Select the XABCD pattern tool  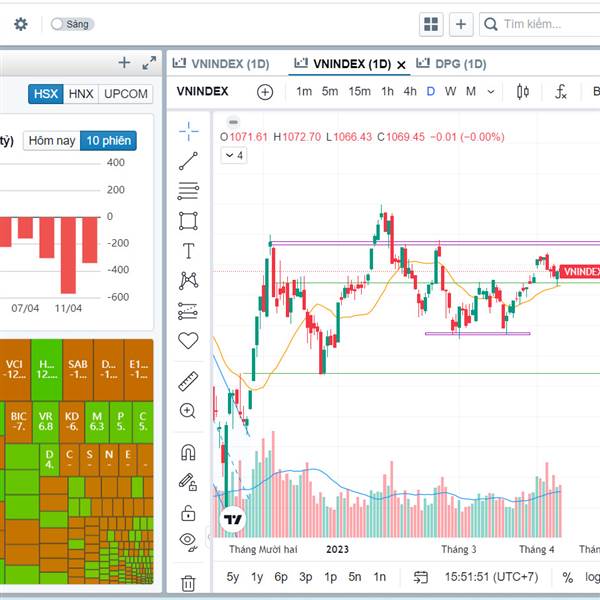click(188, 280)
